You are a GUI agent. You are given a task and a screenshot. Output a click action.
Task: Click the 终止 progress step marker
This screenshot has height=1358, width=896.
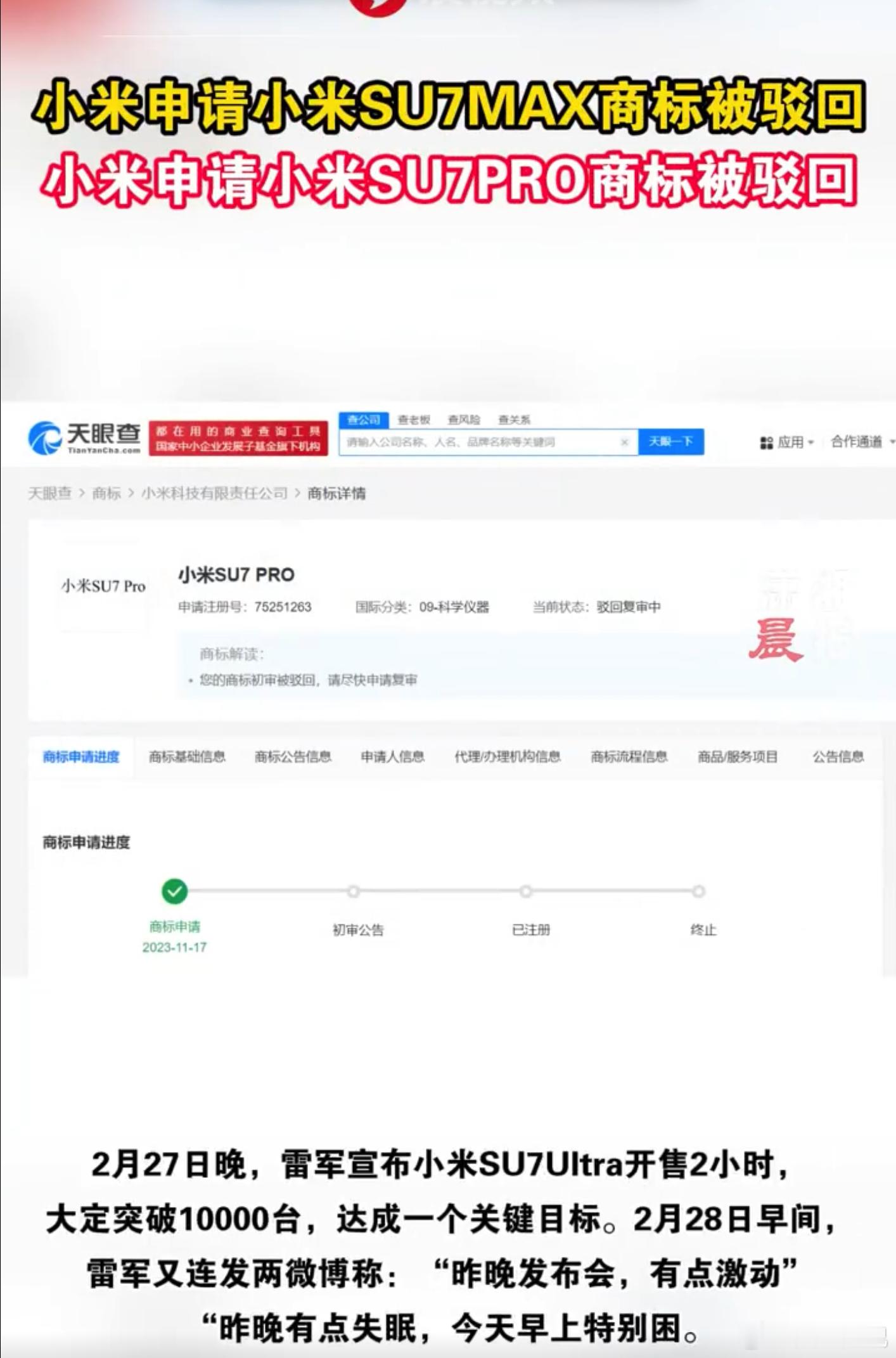698,891
